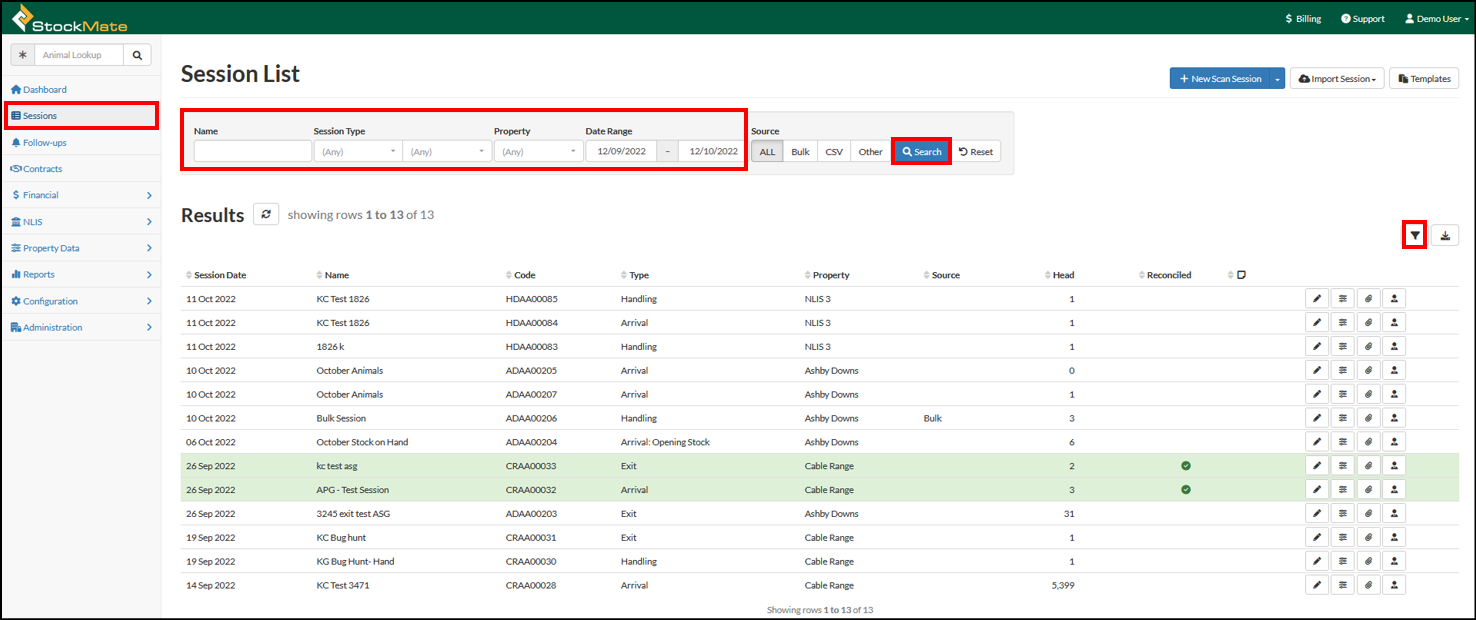This screenshot has width=1476, height=620.
Task: Search using the Animal Lookup magnifier
Action: pyautogui.click(x=137, y=54)
